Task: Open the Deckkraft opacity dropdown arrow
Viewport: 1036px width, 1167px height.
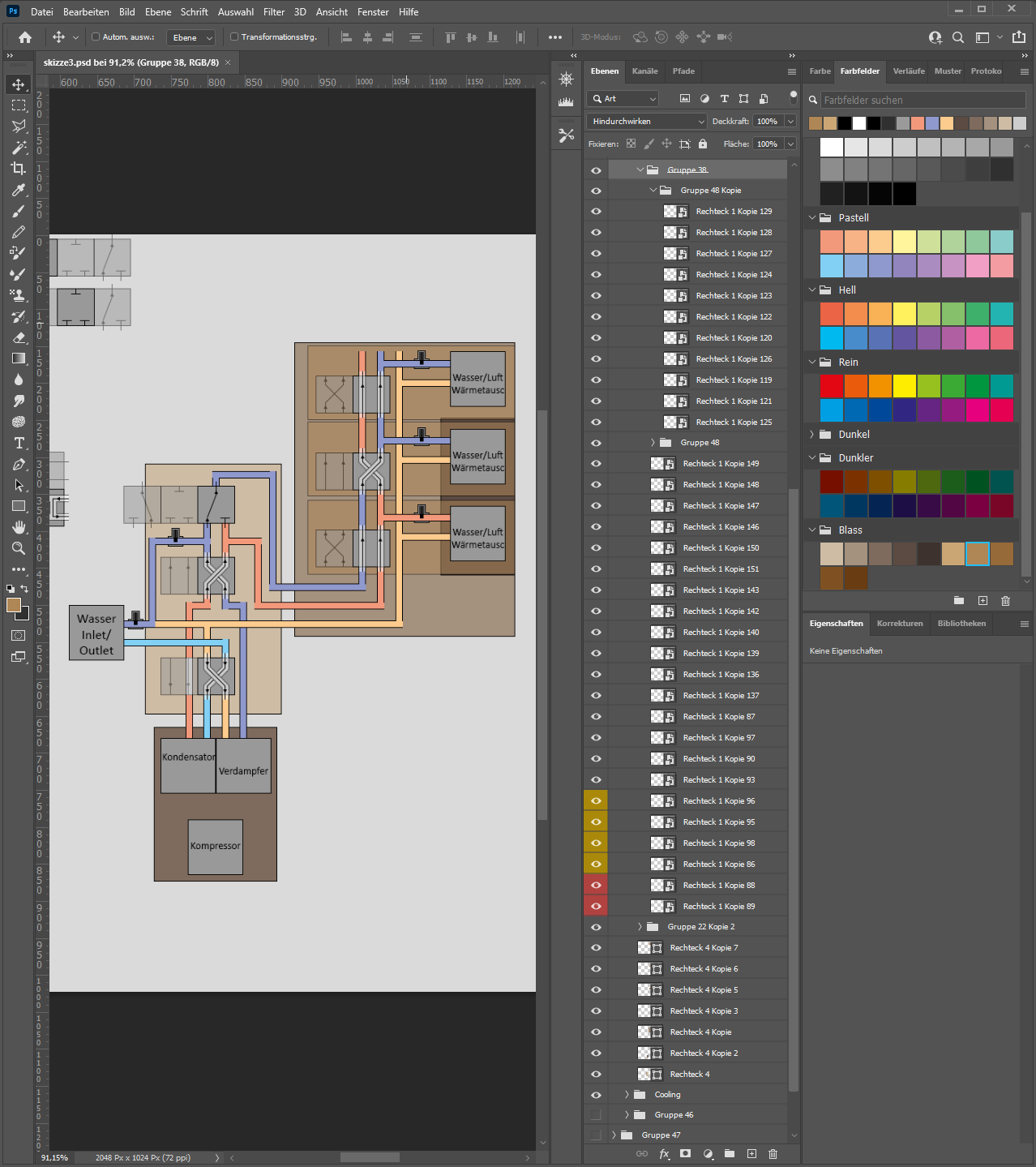Action: [x=790, y=122]
